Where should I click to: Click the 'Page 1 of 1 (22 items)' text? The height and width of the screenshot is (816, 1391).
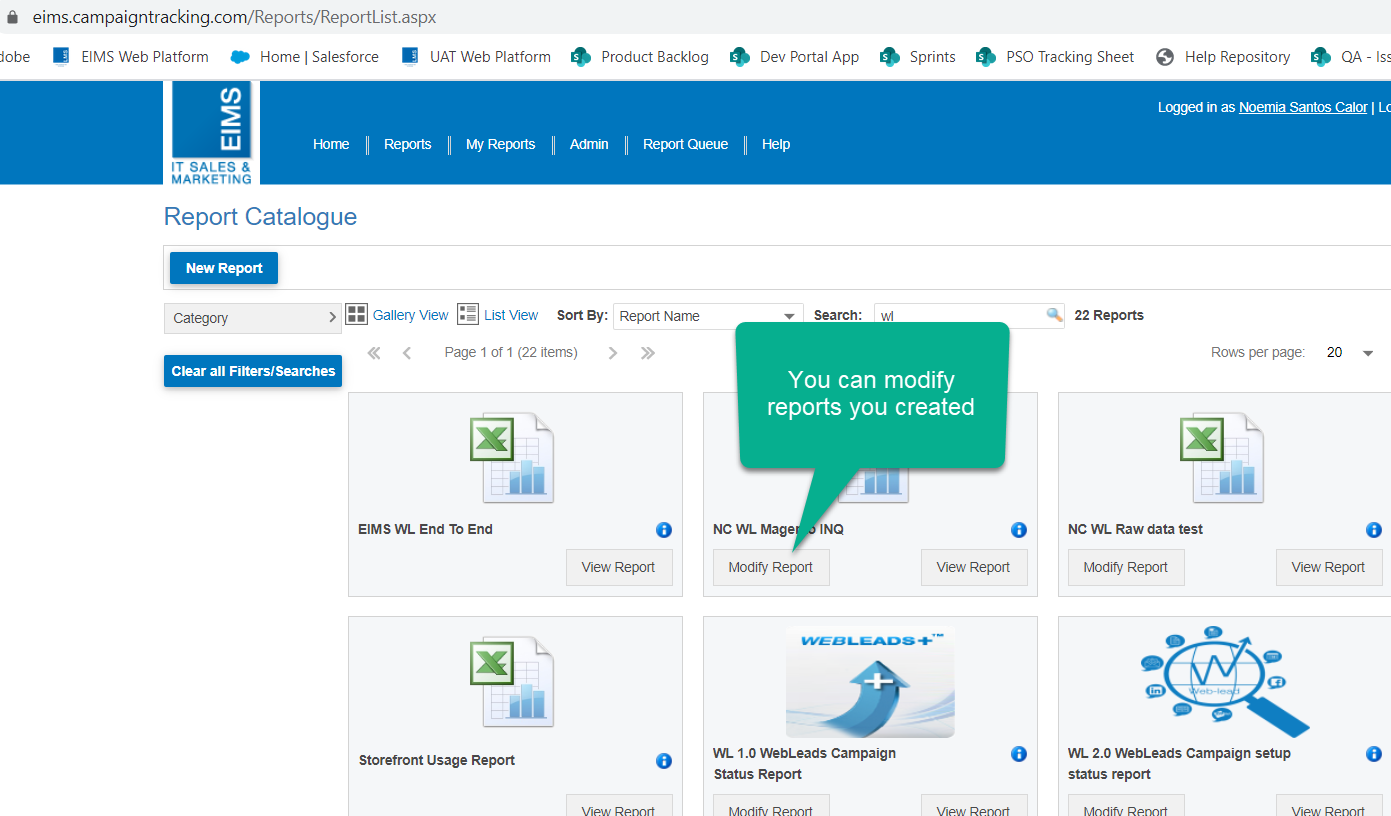[x=511, y=352]
